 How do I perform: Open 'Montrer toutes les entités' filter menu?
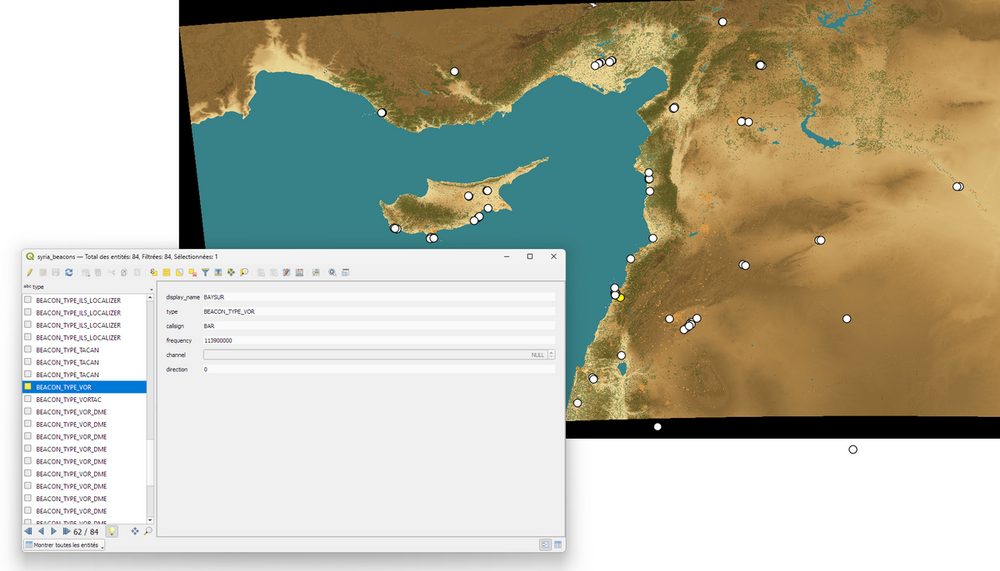pyautogui.click(x=64, y=545)
